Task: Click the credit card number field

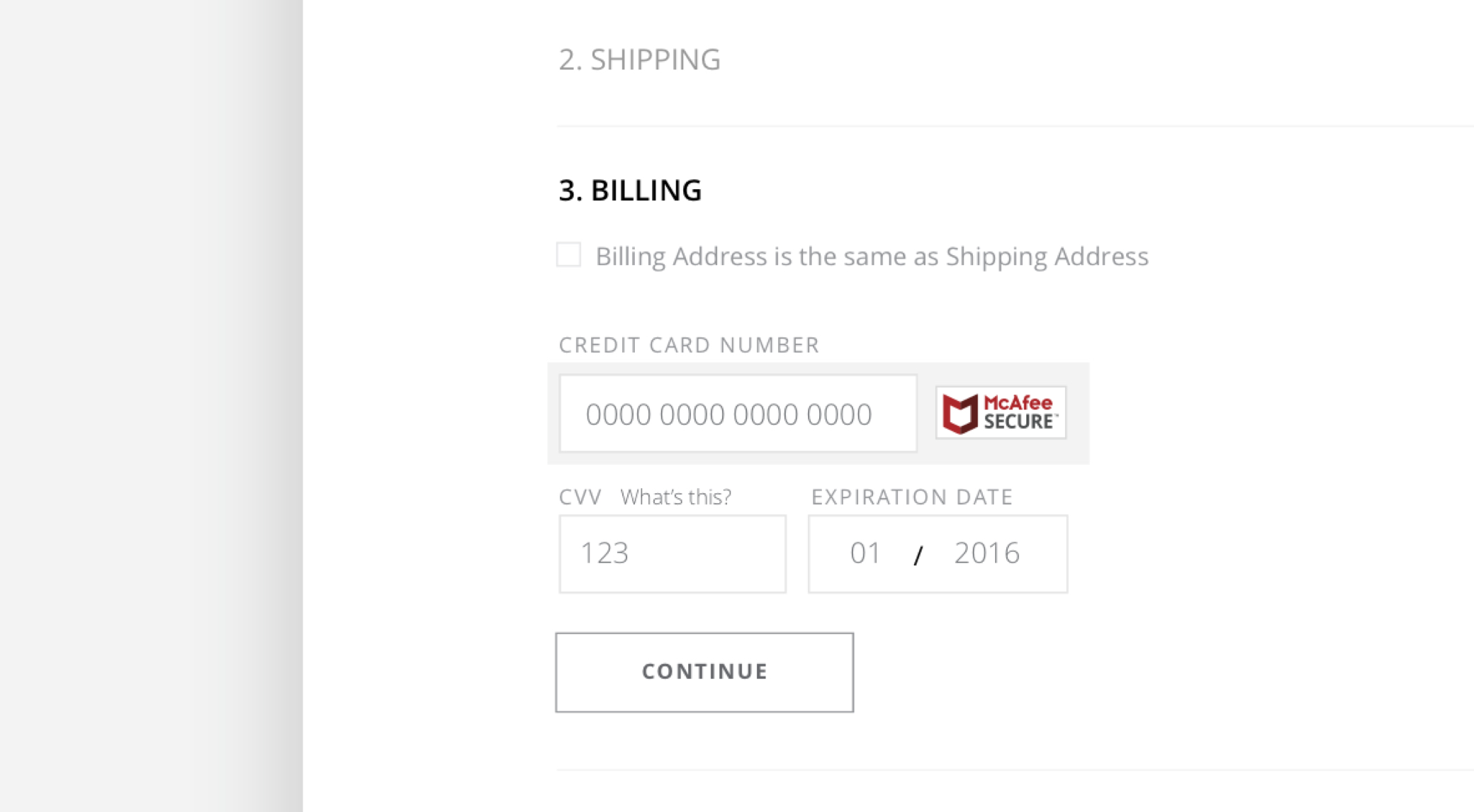Action: tap(738, 413)
